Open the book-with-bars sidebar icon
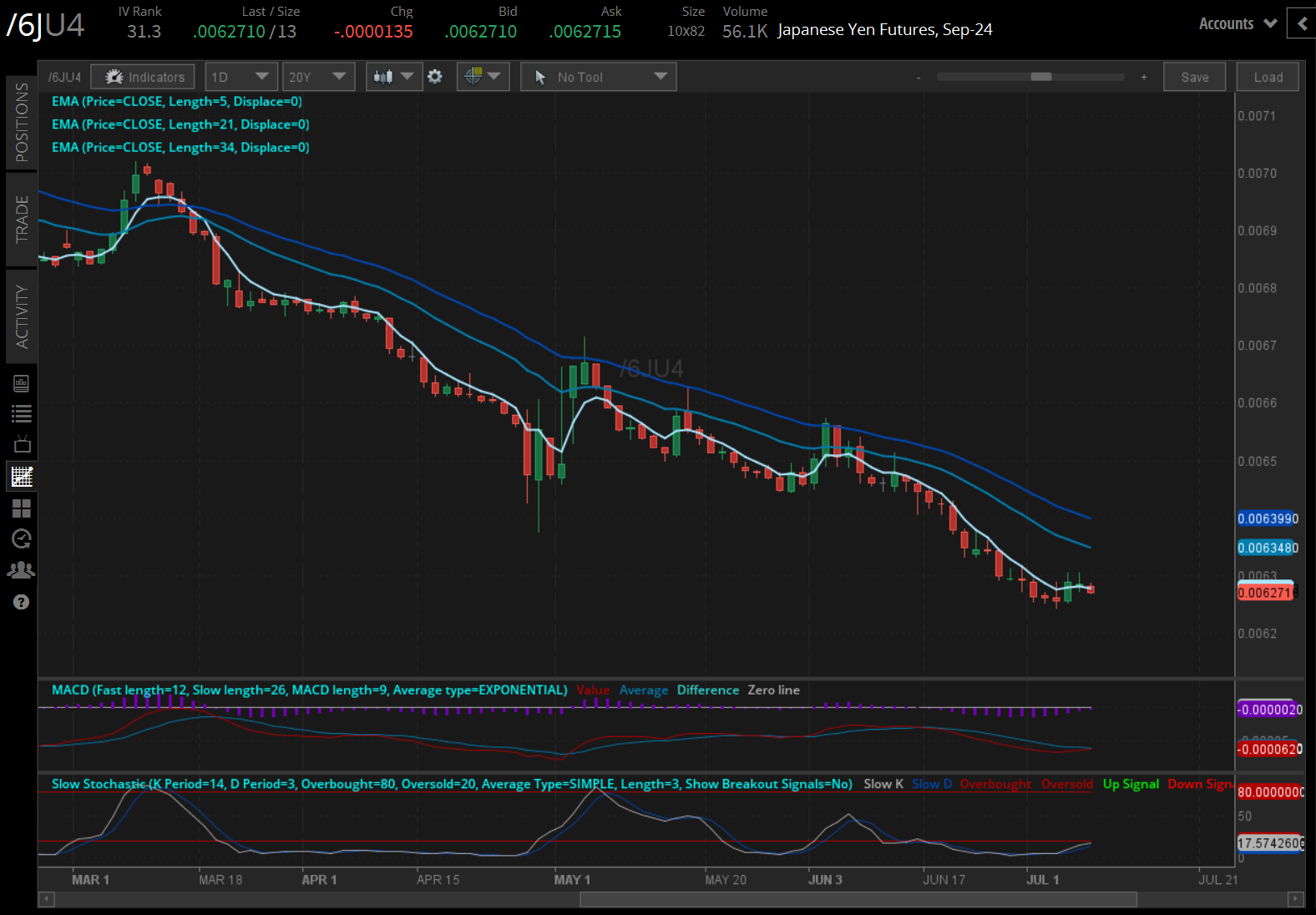The image size is (1316, 915). (22, 383)
